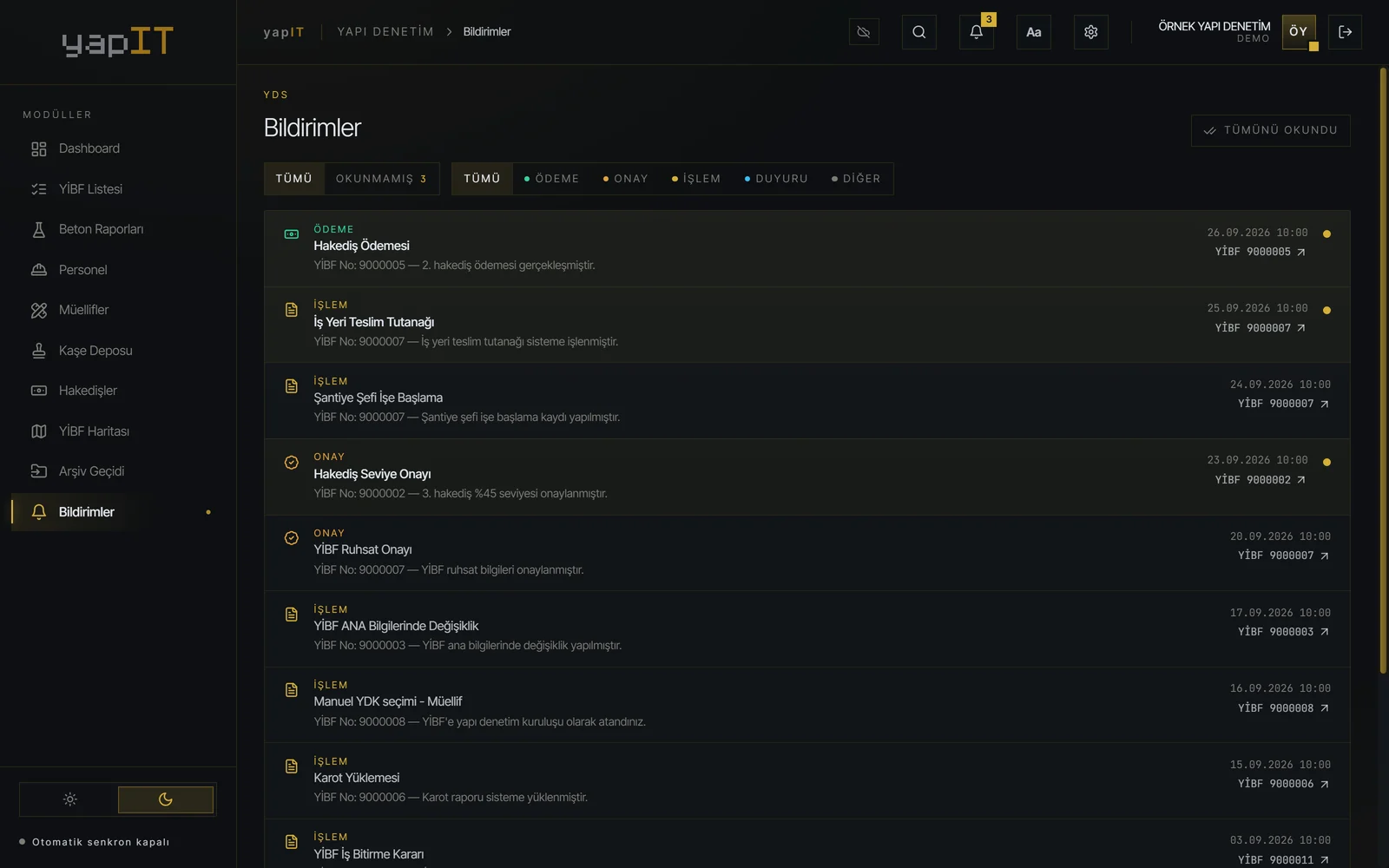The image size is (1389, 868).
Task: Toggle the crossed-out cloud sync icon
Action: pyautogui.click(x=864, y=32)
